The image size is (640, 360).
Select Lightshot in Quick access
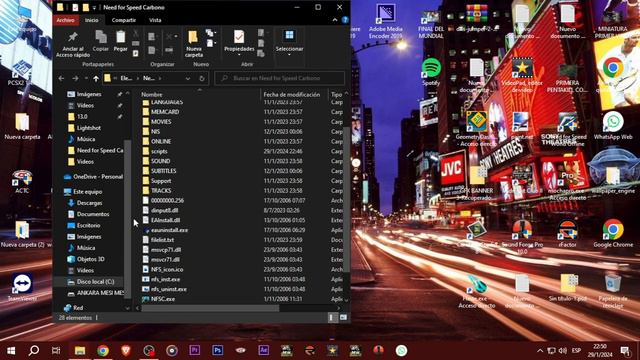pyautogui.click(x=89, y=128)
